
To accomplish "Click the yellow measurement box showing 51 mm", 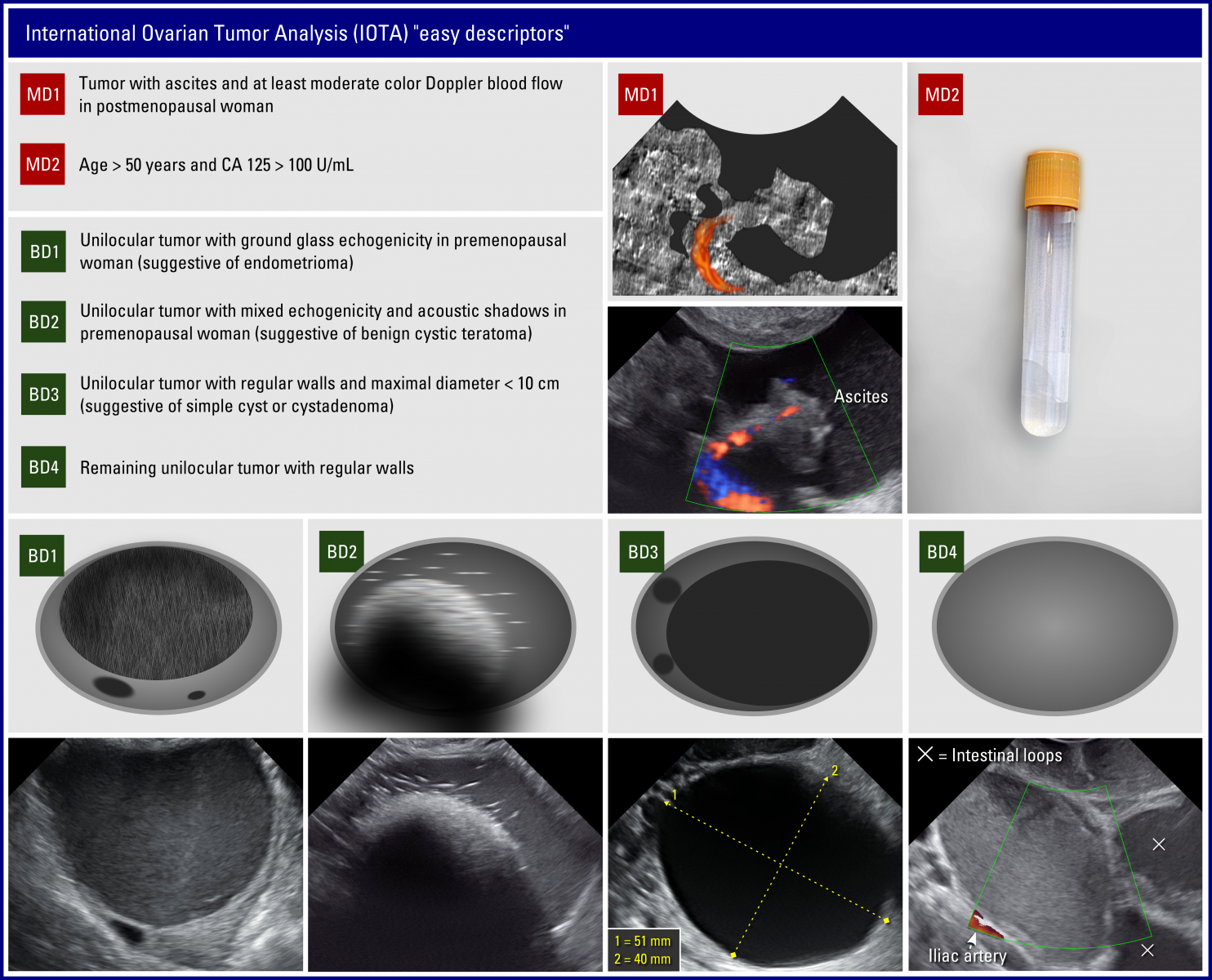I will click(643, 950).
